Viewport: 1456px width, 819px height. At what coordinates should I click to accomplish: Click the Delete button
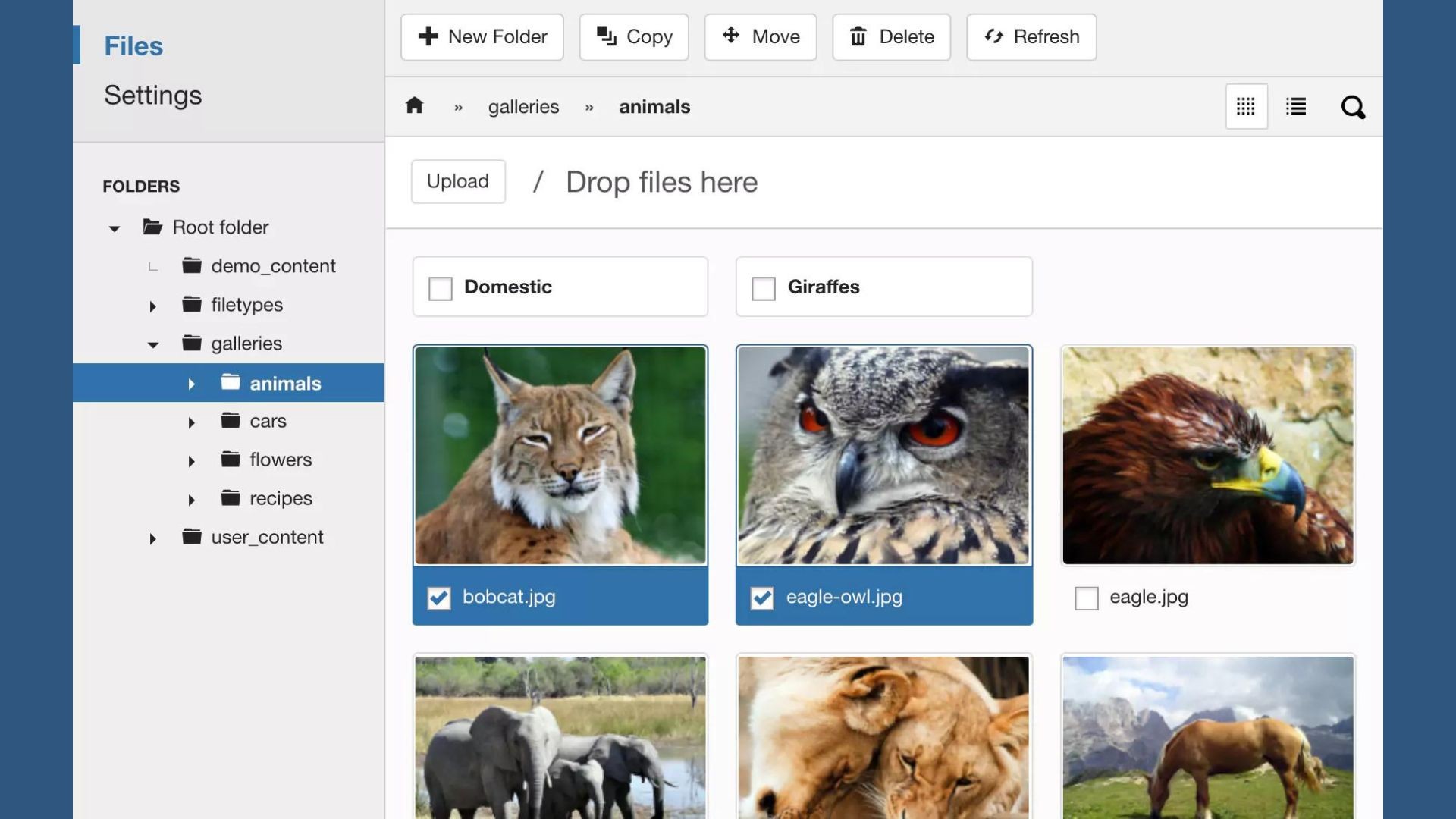tap(892, 36)
